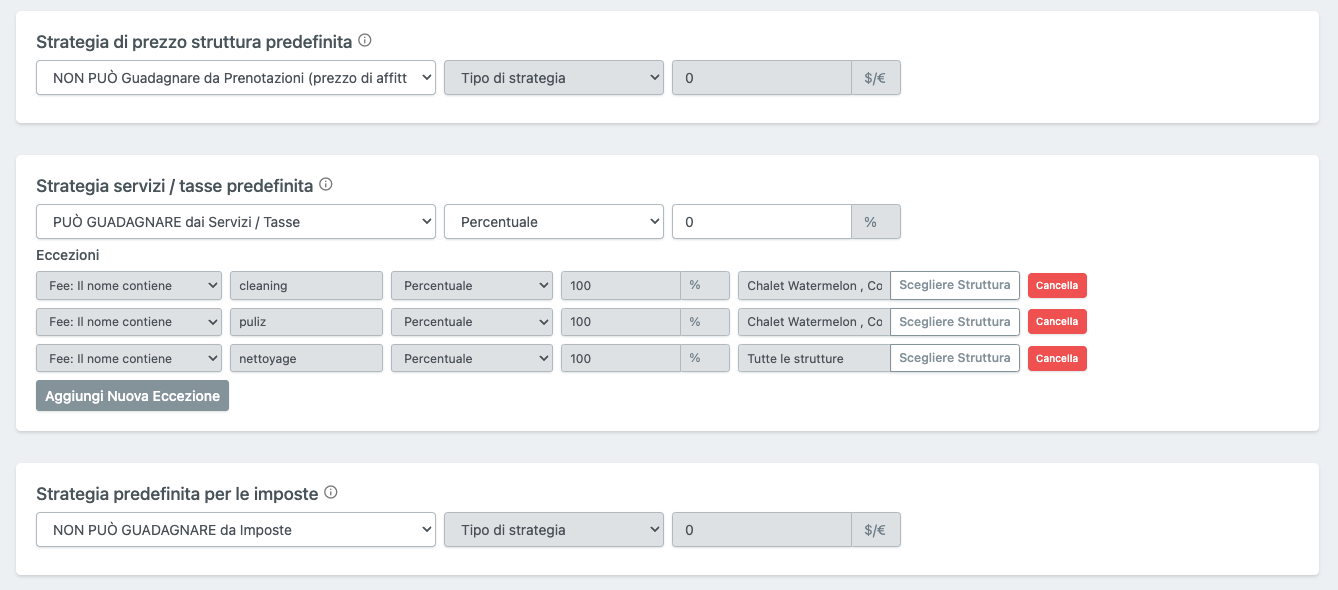This screenshot has height=590, width=1338.
Task: Open the NON PUÒ GUADAGNARE da Imposte dropdown
Action: click(236, 530)
